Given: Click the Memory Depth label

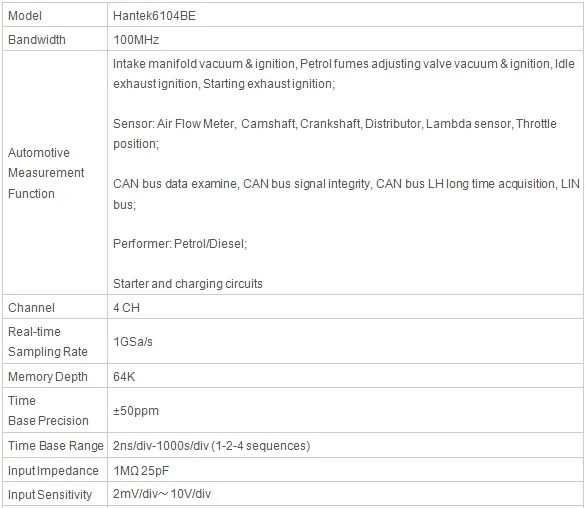Looking at the screenshot, I should click(48, 376).
